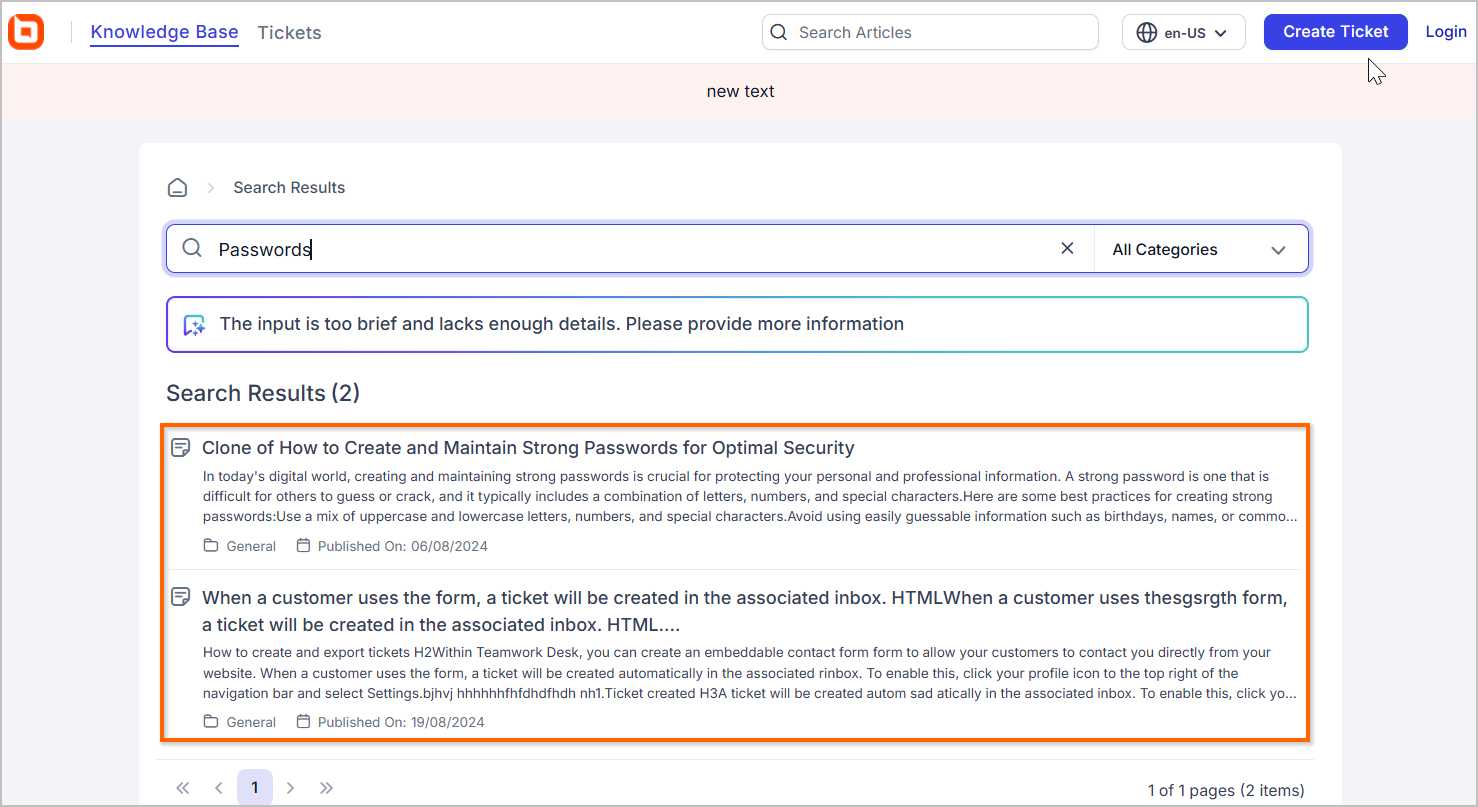Expand the All Categories dropdown
1478x807 pixels.
click(1200, 249)
